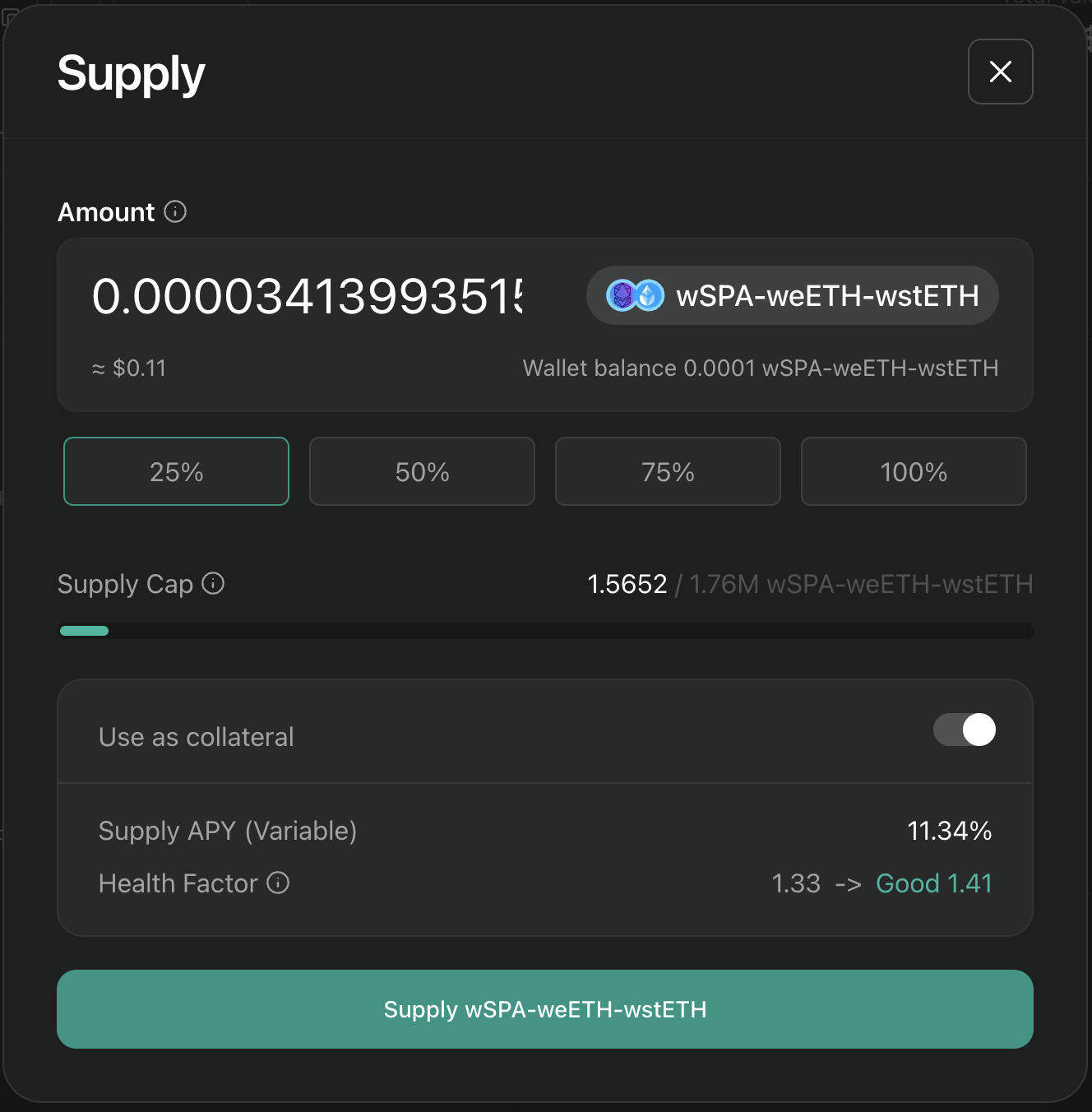Image resolution: width=1092 pixels, height=1112 pixels.
Task: Click the Amount info icon
Action: pos(175,212)
